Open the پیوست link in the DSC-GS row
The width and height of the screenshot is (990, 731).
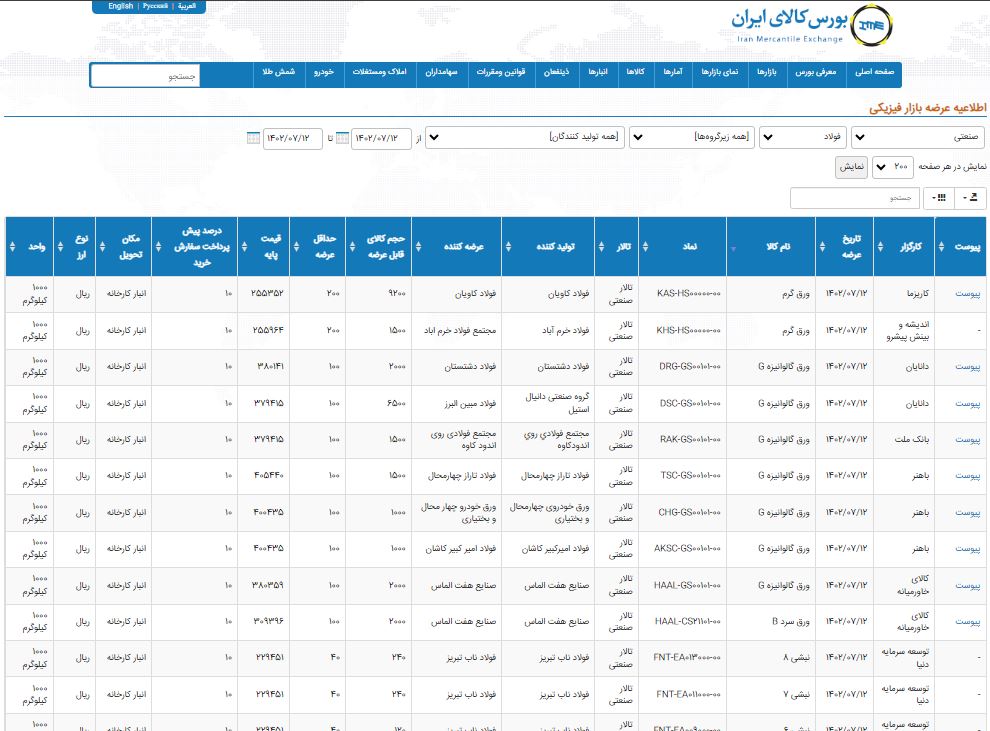pyautogui.click(x=967, y=403)
